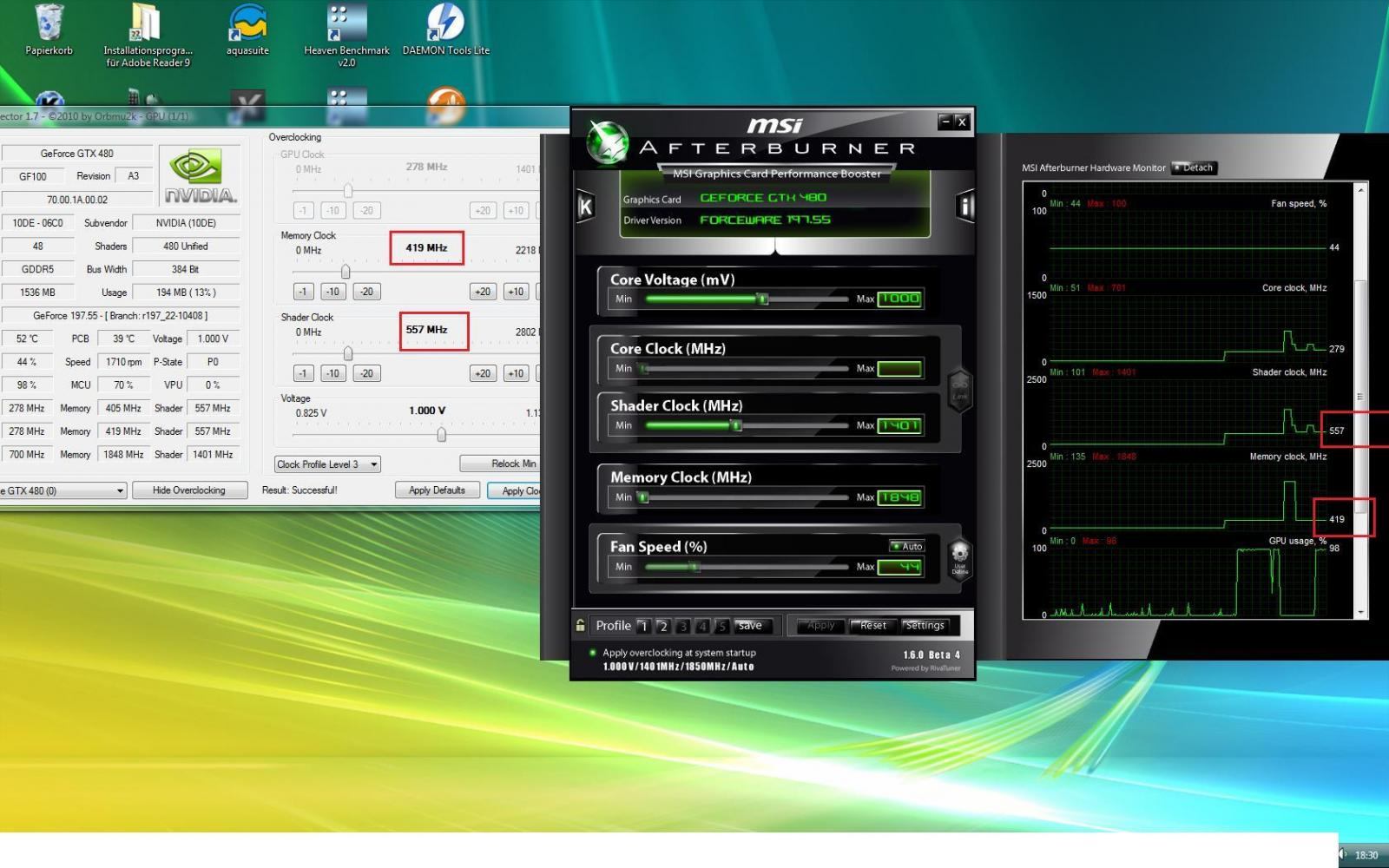This screenshot has width=1389, height=868.
Task: Click the Memory Clock (MHz) slider in Afterburner
Action: tap(745, 497)
